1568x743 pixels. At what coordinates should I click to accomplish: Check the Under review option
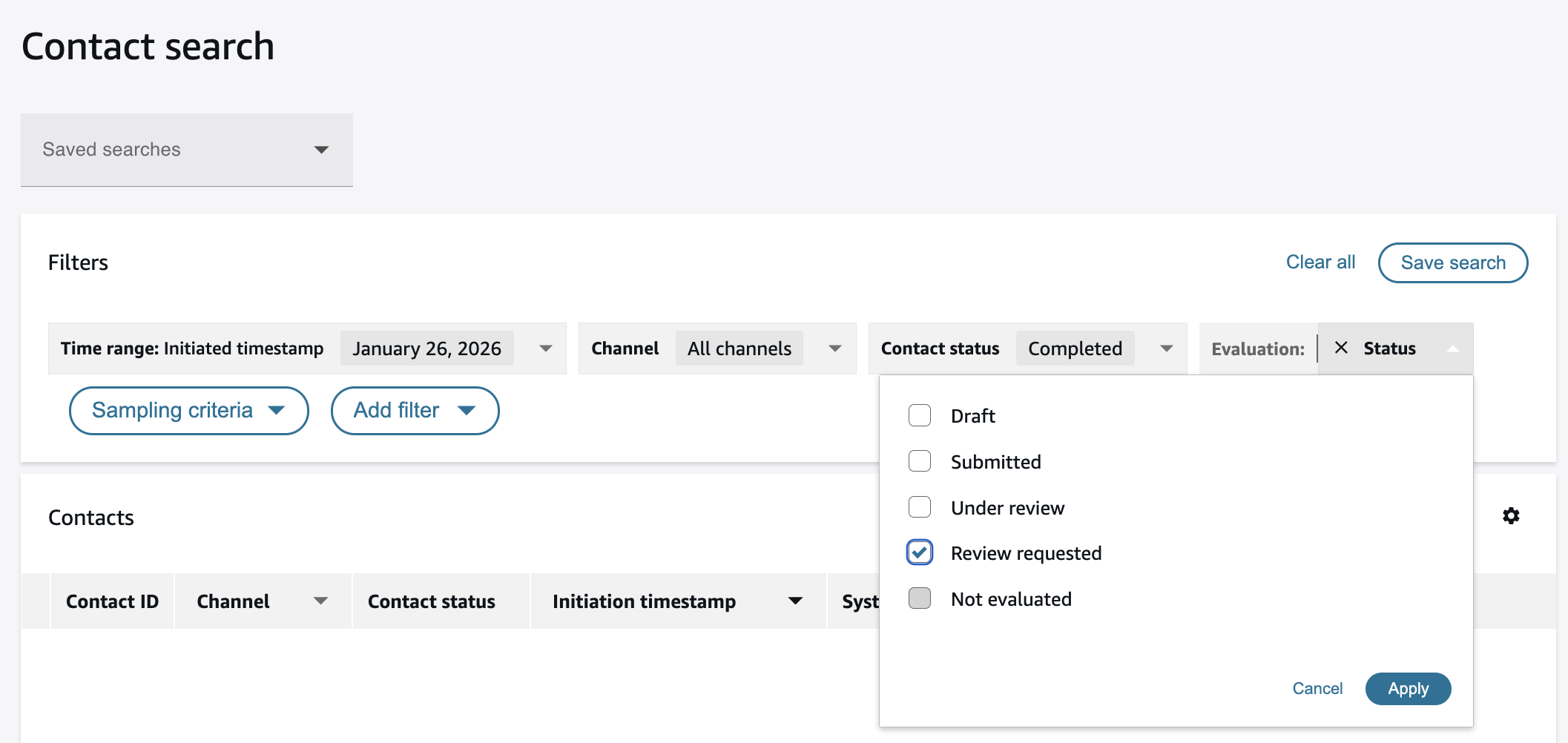coord(919,507)
